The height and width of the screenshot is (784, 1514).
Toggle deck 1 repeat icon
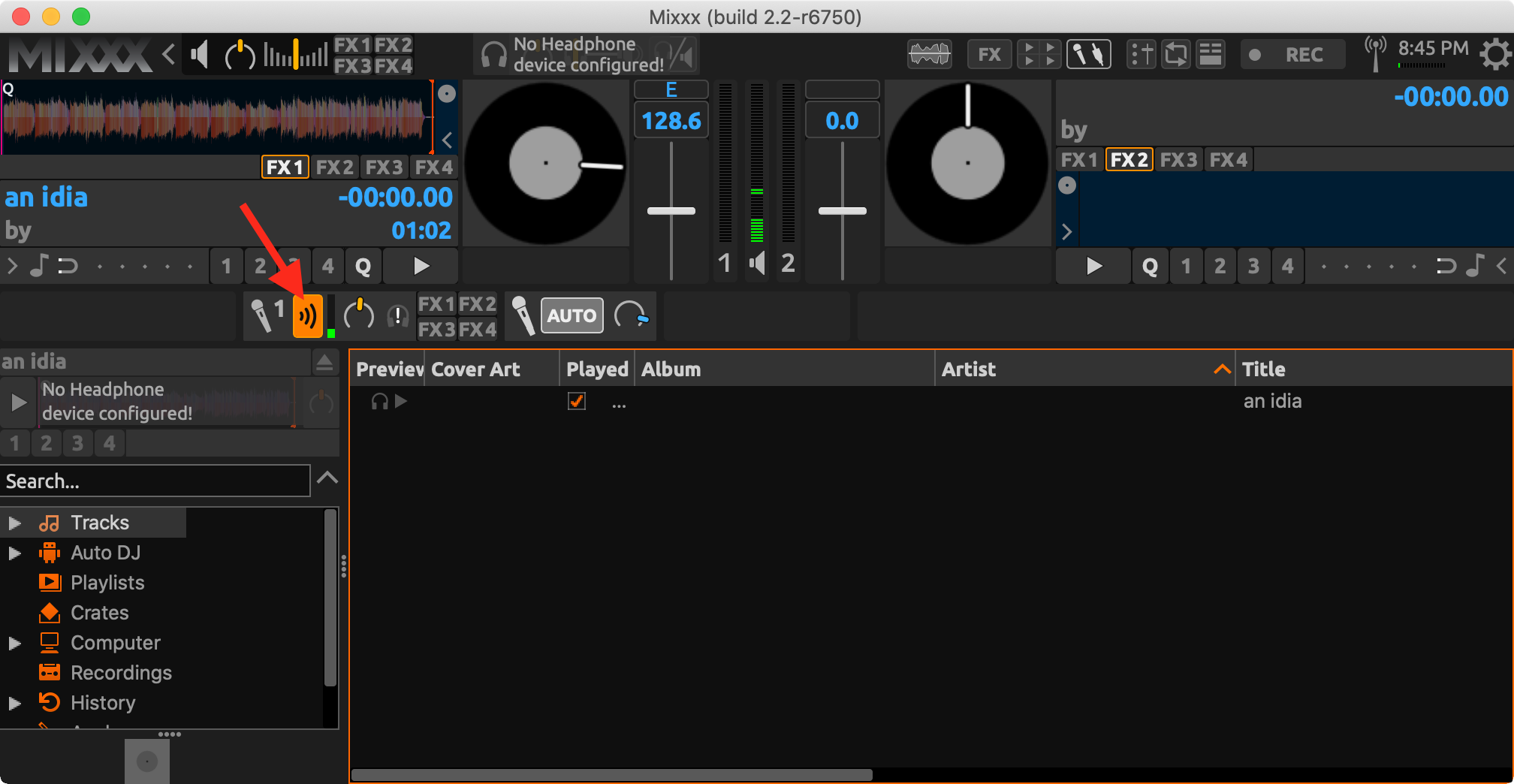click(x=68, y=266)
